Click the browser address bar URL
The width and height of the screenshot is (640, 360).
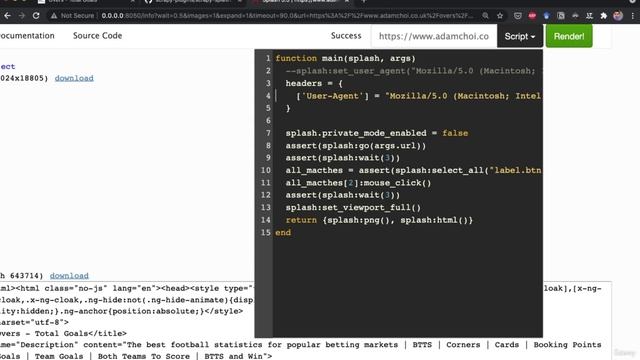[287, 16]
